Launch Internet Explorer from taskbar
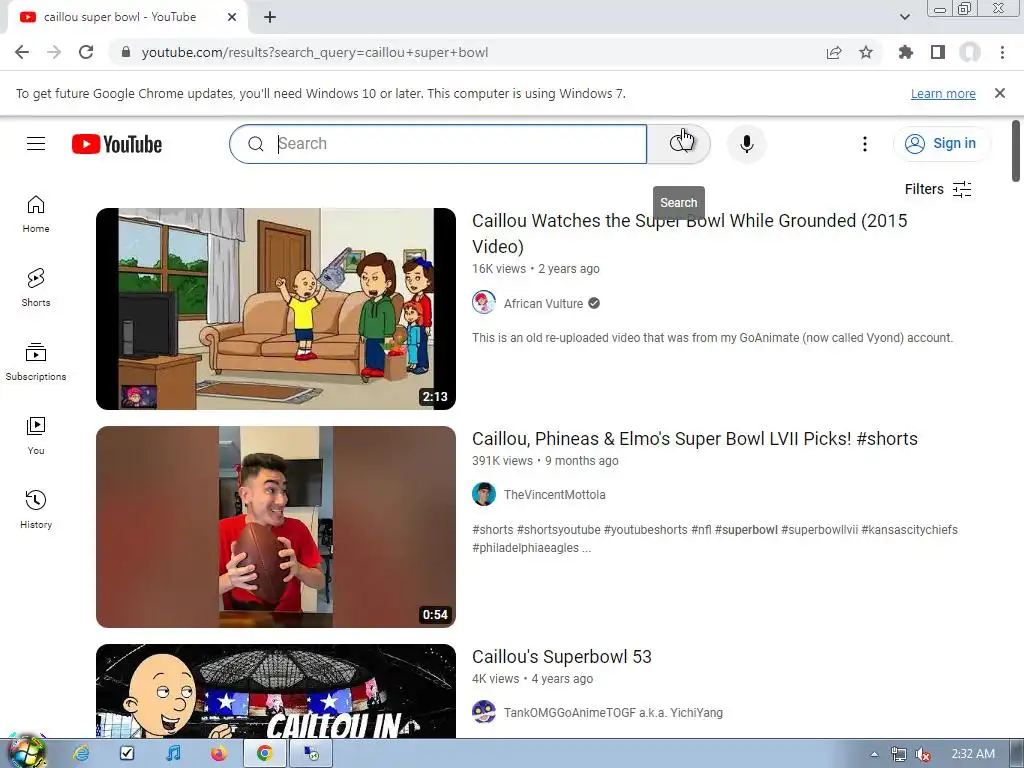 81,754
